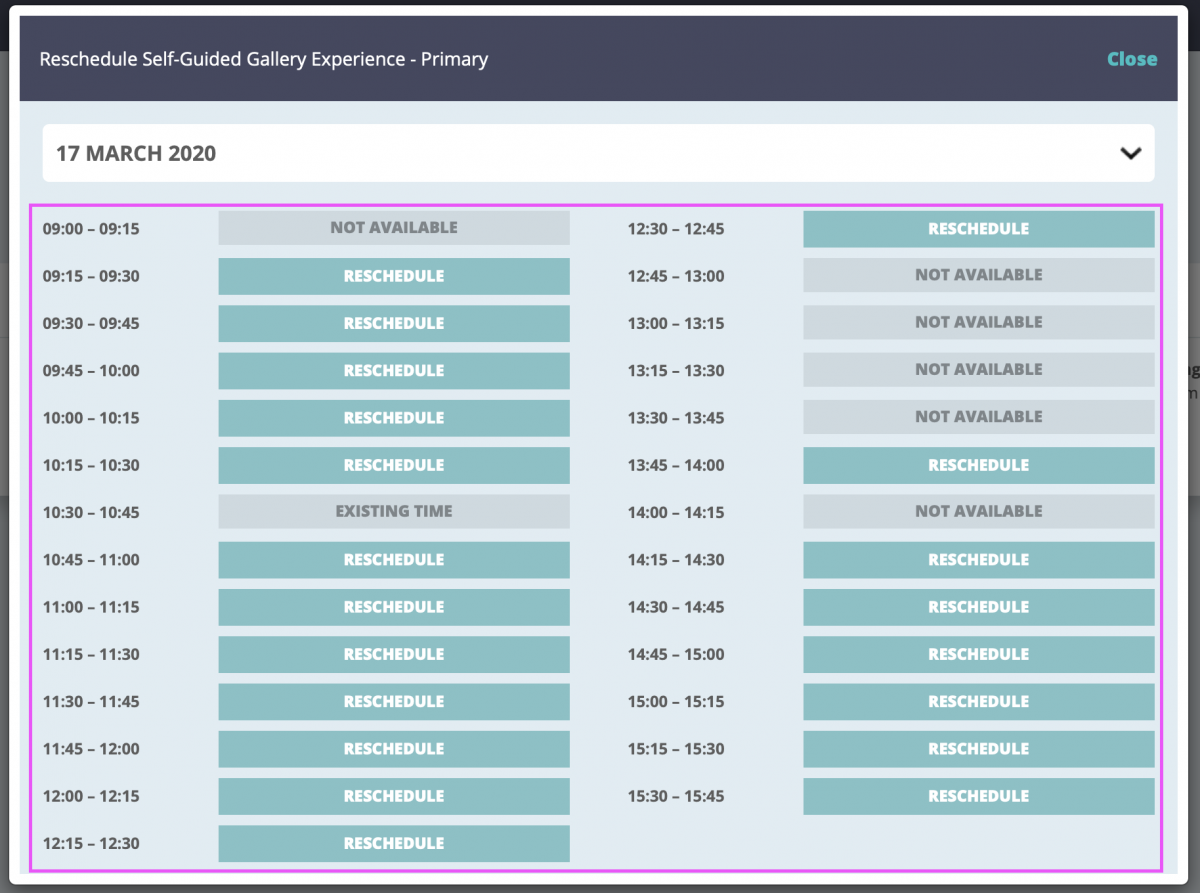Viewport: 1200px width, 893px height.
Task: Reschedule to the 12:15 – 12:30 slot
Action: click(394, 844)
